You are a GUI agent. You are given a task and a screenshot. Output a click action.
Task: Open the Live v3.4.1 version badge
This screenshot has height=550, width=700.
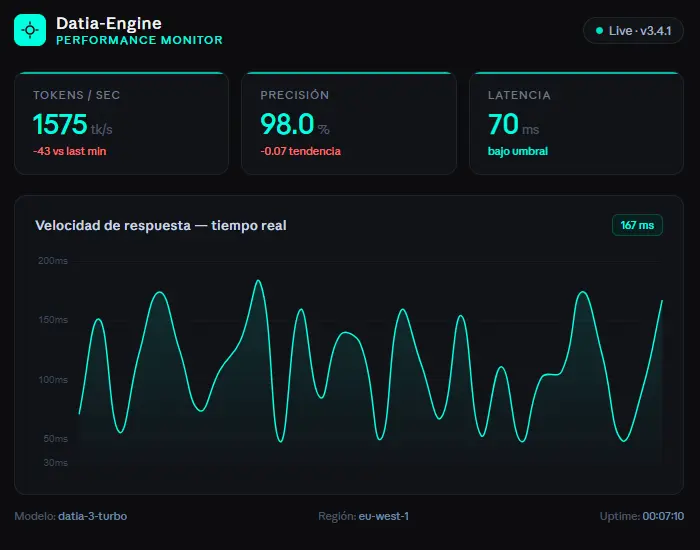[634, 31]
